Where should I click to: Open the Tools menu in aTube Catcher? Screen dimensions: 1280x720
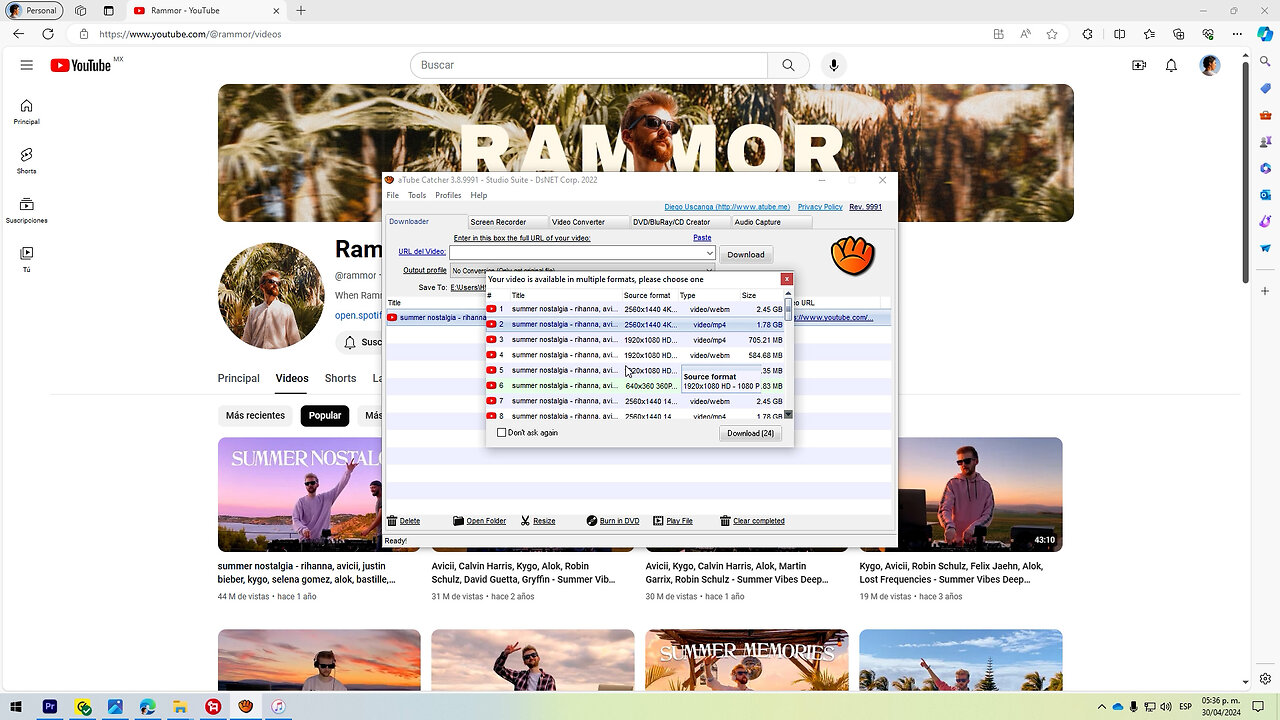(417, 195)
